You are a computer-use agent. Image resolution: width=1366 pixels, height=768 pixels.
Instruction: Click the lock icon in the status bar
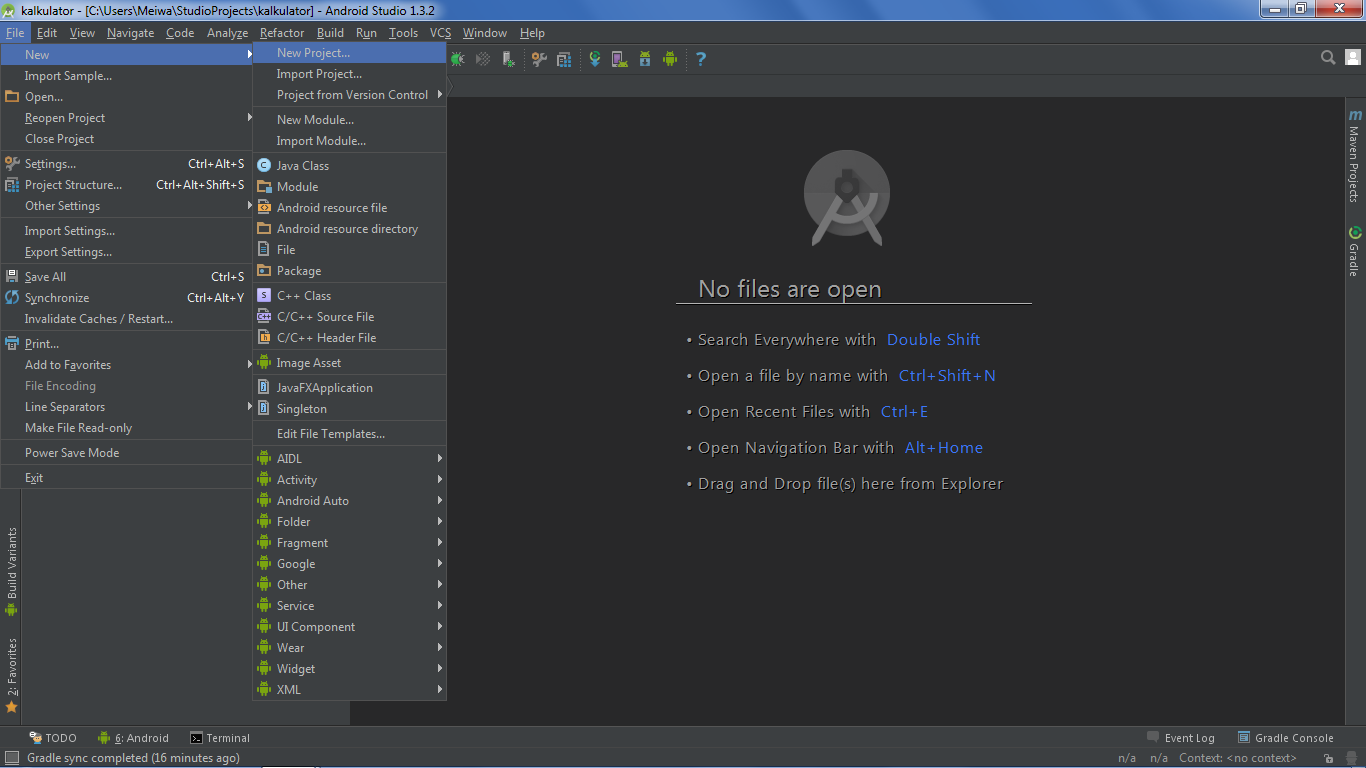[1328, 758]
